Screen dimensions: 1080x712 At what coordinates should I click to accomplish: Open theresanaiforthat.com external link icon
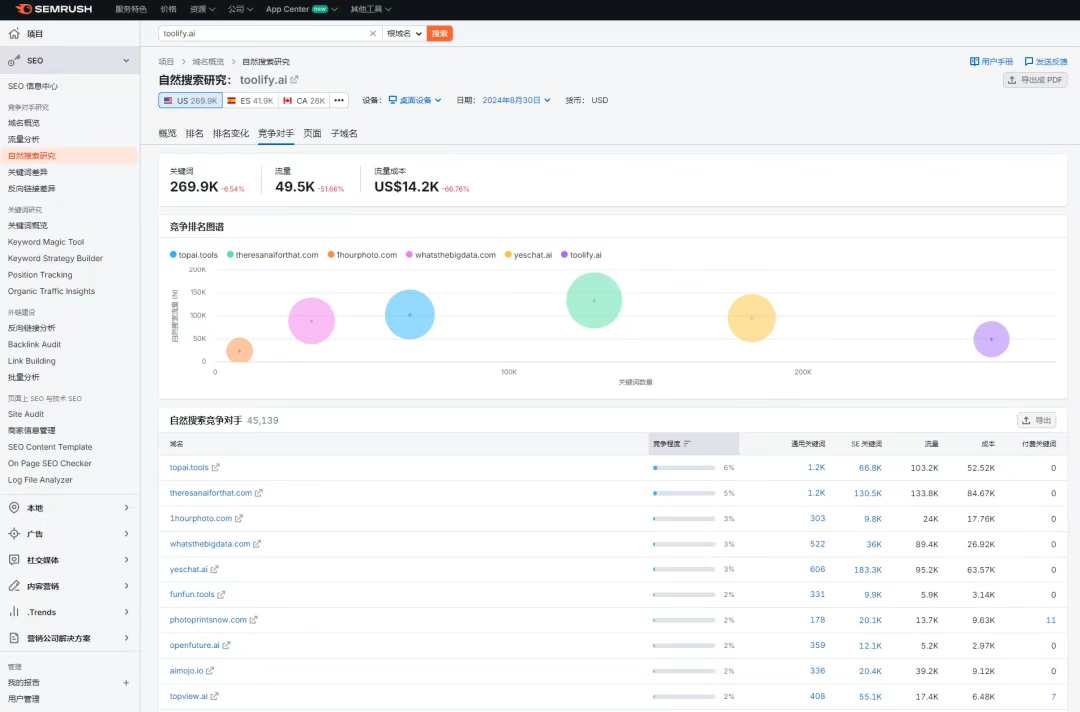pyautogui.click(x=259, y=493)
